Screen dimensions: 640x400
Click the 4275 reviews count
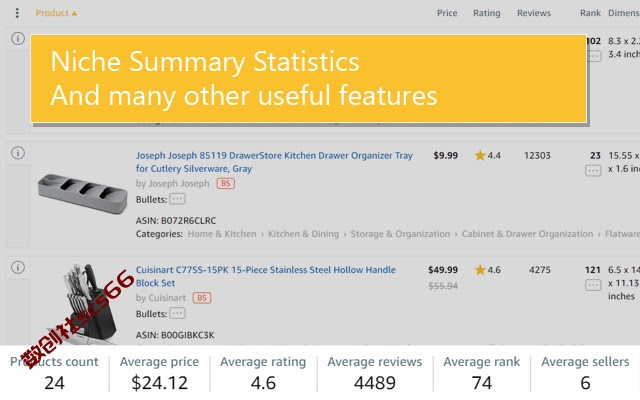540,270
